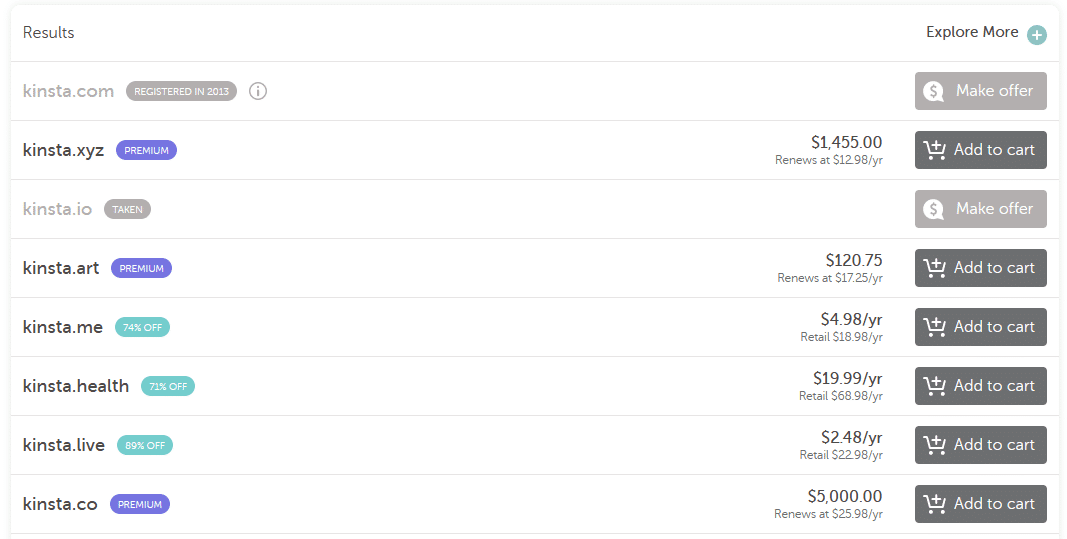
Task: Expand Explore More with plus icon
Action: tap(1037, 35)
